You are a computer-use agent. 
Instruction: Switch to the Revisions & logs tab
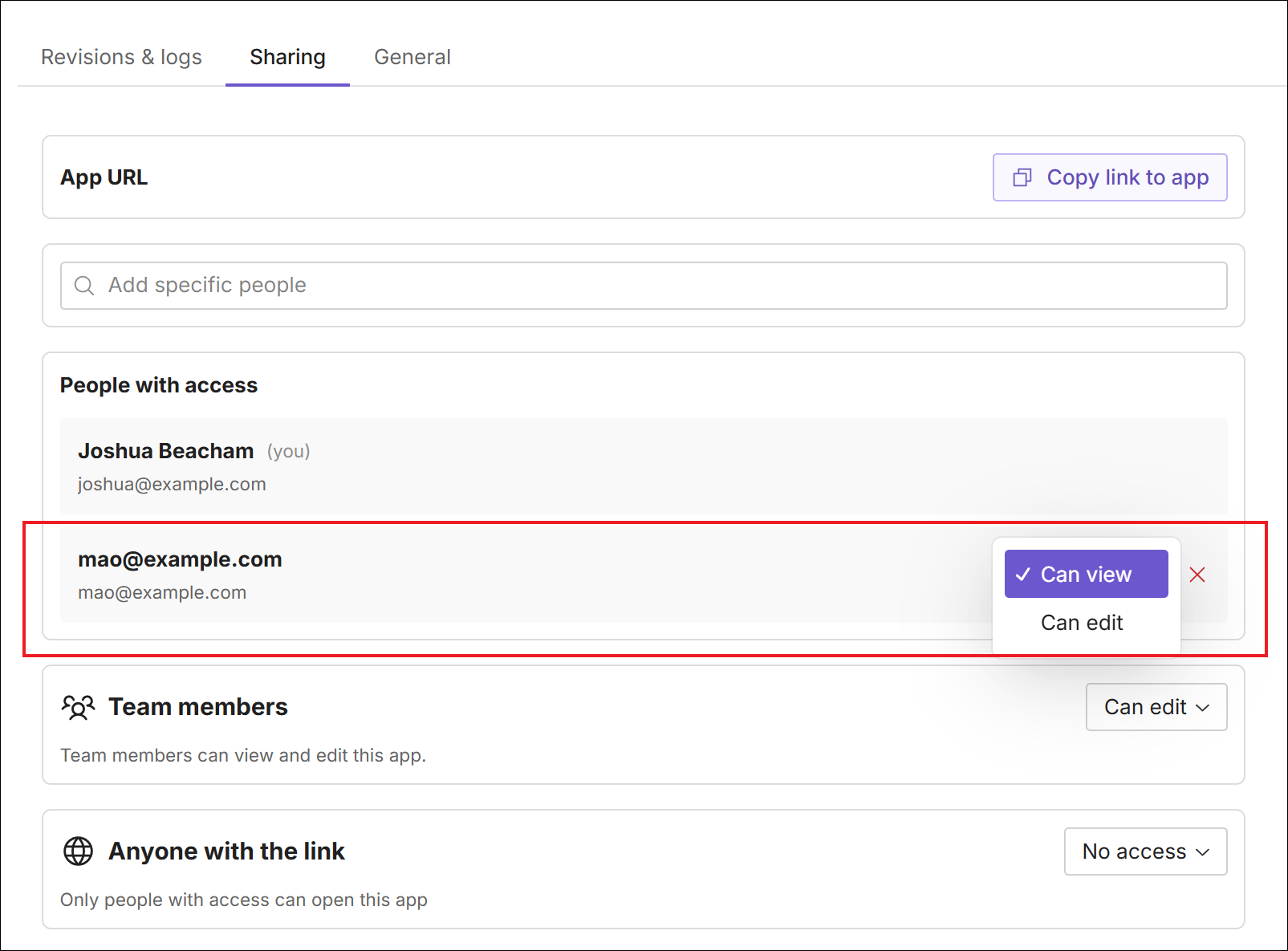[121, 57]
